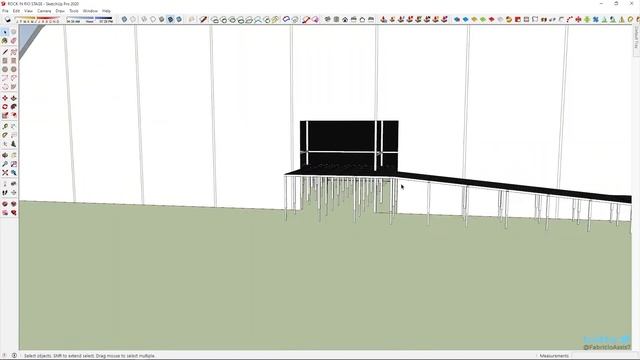This screenshot has height=360, width=640.
Task: Select the Protractor tool
Action: (5, 135)
